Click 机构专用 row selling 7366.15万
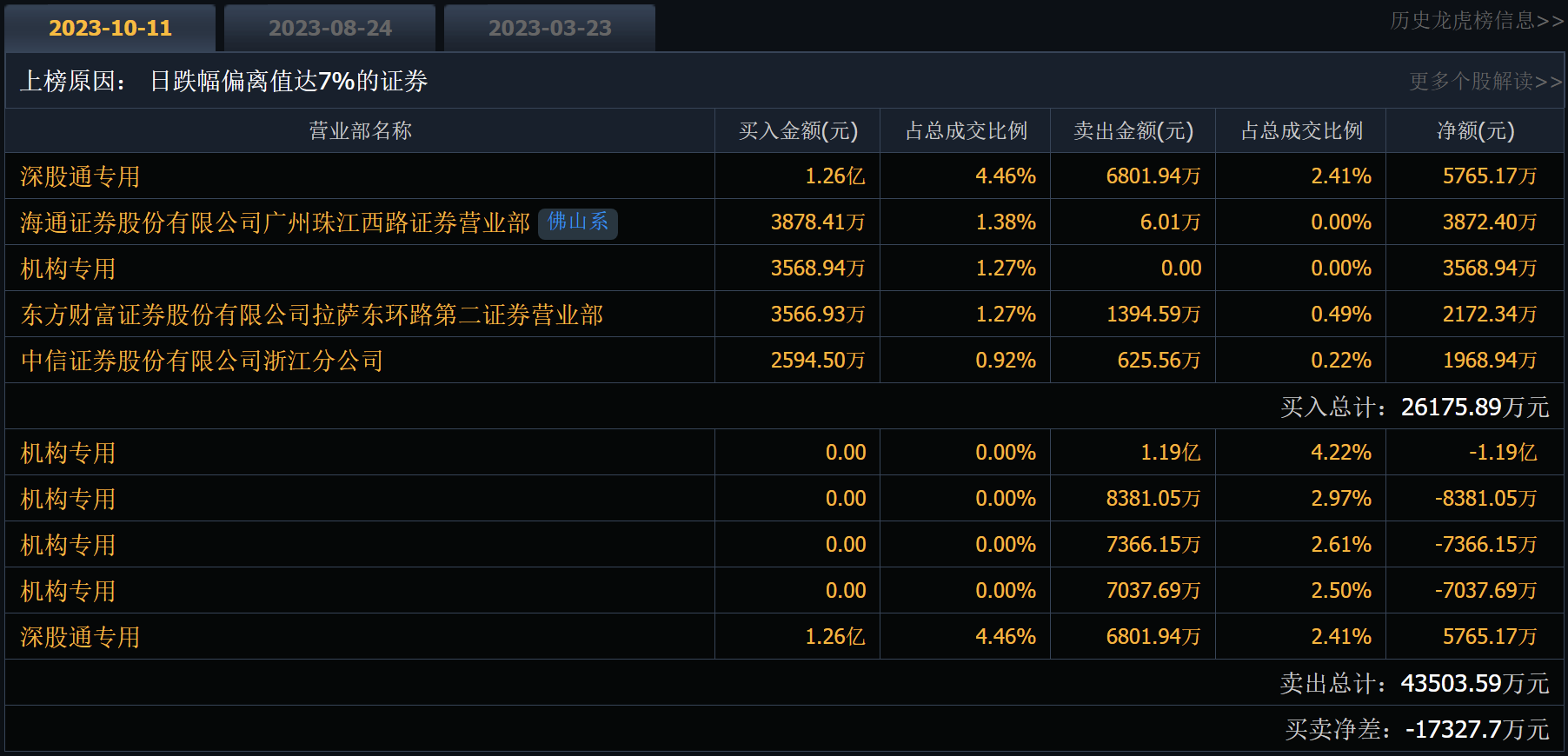Viewport: 1568px width, 756px height. (68, 545)
